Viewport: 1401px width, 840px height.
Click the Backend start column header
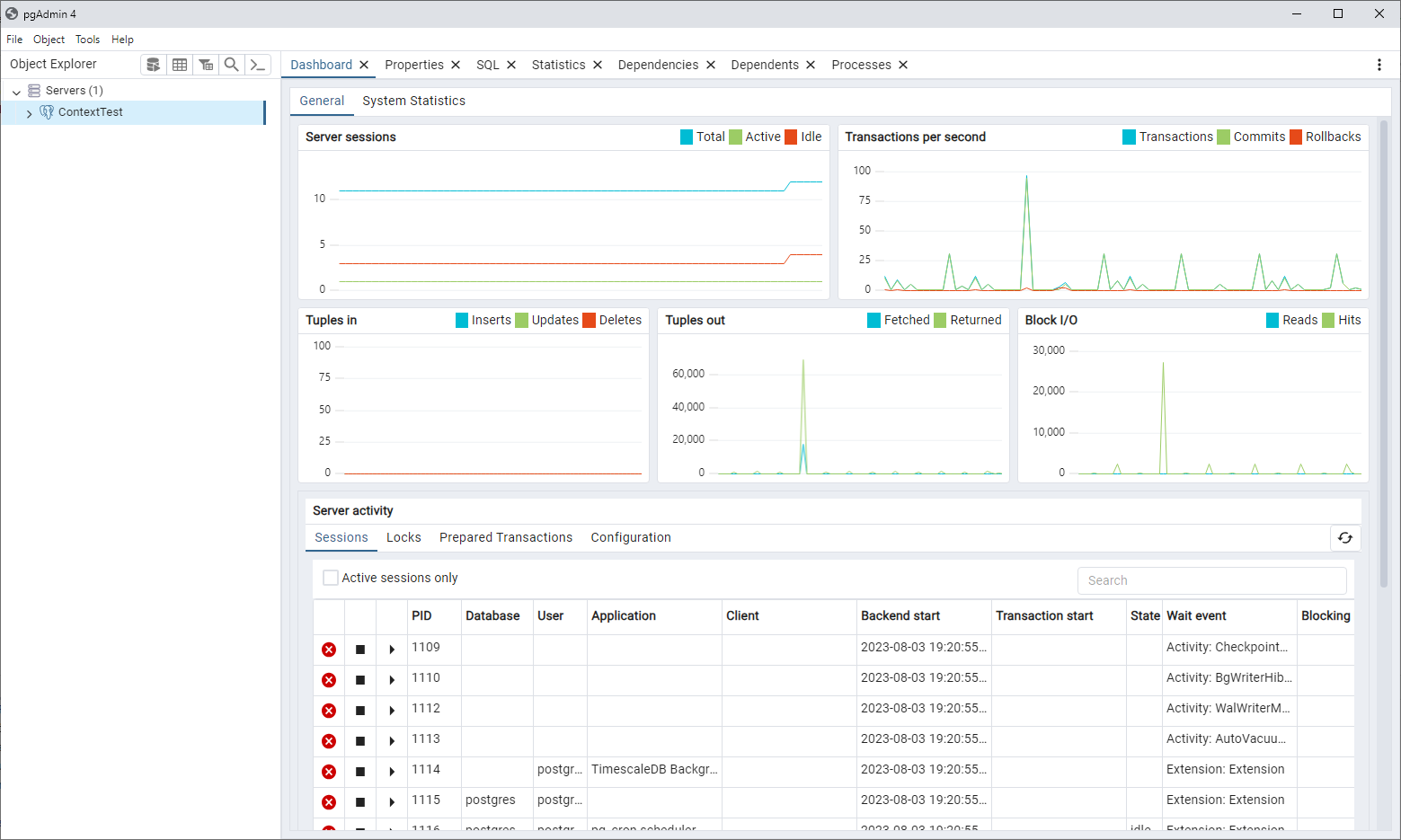(900, 615)
